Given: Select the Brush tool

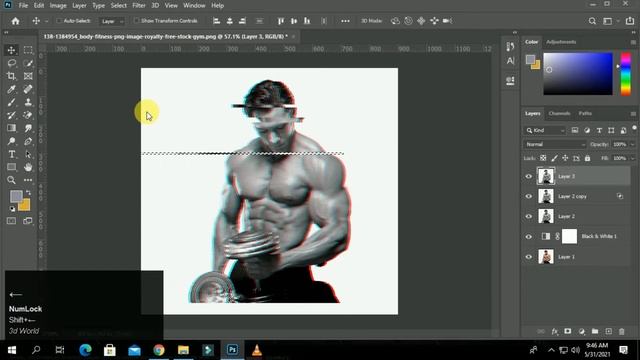Looking at the screenshot, I should tap(11, 102).
